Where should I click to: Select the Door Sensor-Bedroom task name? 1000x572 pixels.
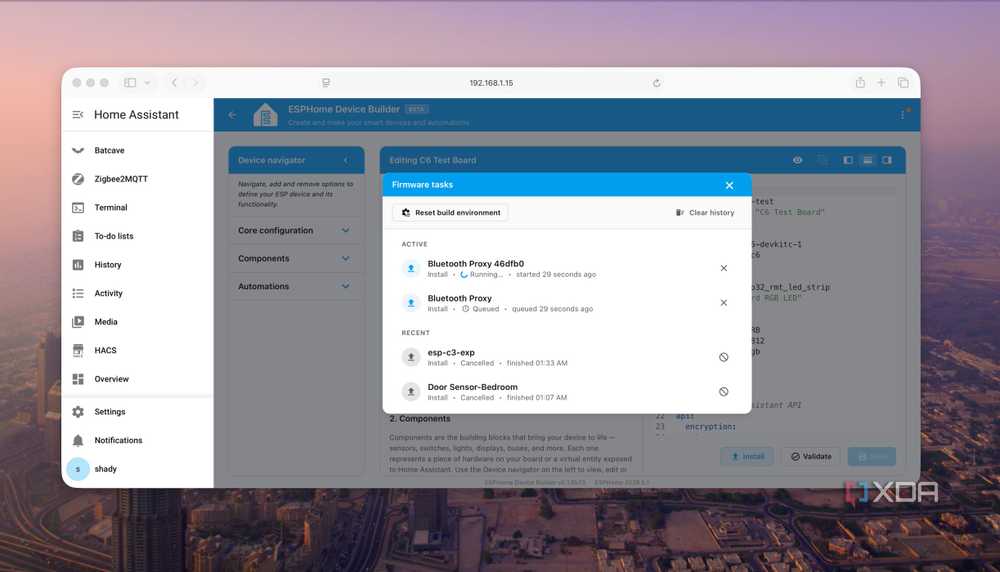473,386
